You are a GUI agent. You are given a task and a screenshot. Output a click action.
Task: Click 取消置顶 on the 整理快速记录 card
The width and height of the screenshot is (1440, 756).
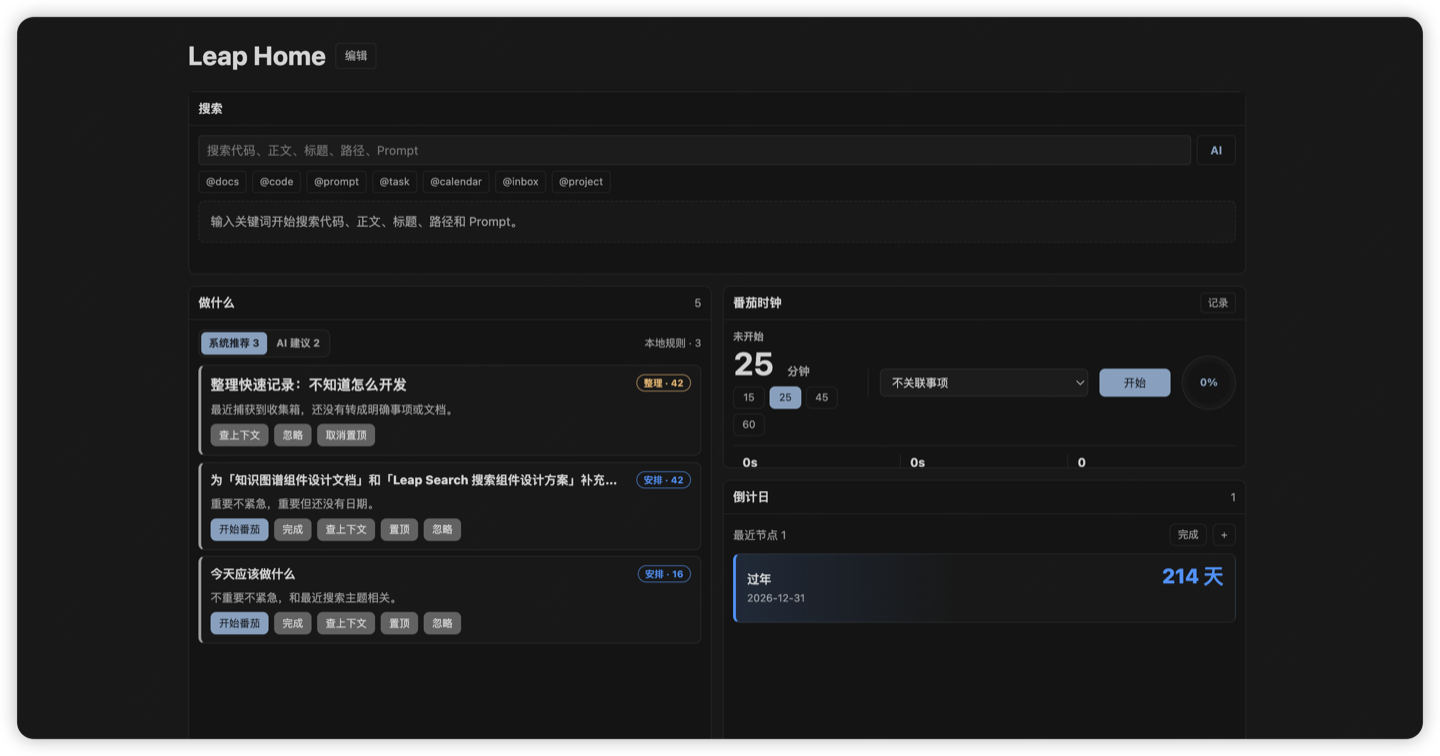(346, 435)
